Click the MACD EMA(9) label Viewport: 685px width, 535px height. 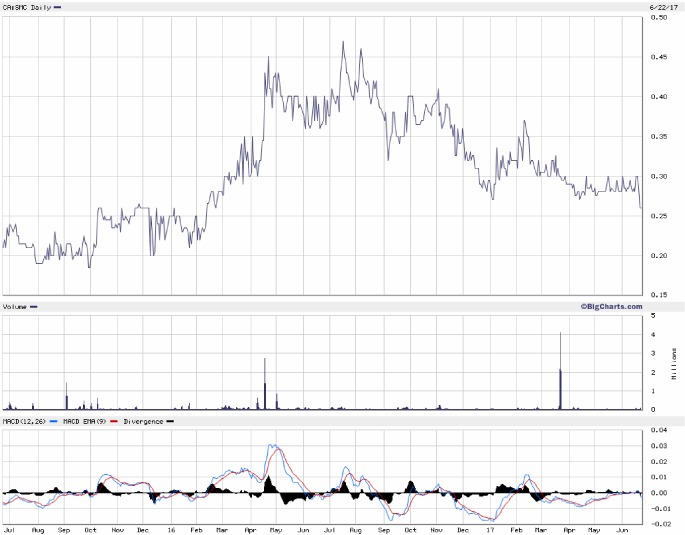(83, 422)
